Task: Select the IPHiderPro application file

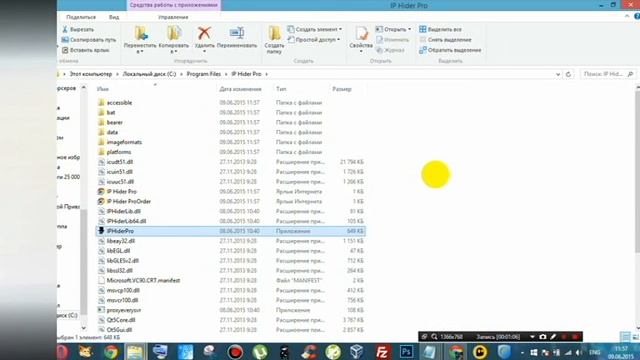Action: 231,231
